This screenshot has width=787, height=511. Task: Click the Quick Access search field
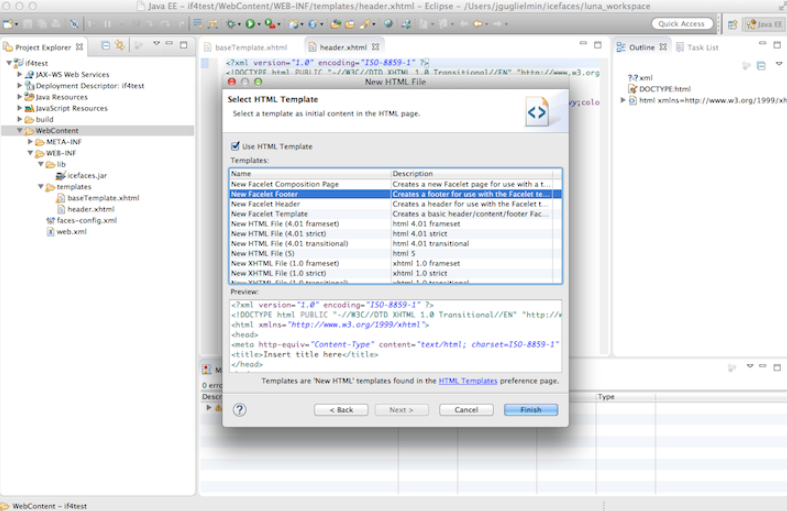(x=681, y=23)
